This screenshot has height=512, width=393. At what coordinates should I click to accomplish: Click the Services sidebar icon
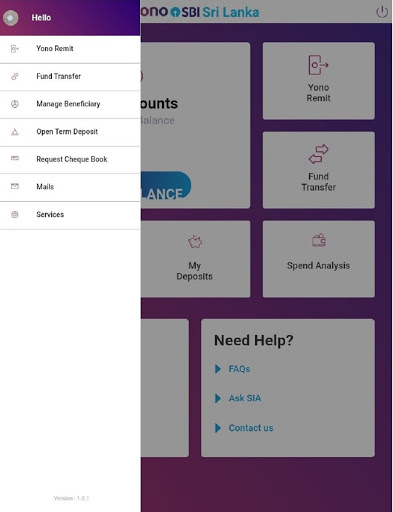15,214
